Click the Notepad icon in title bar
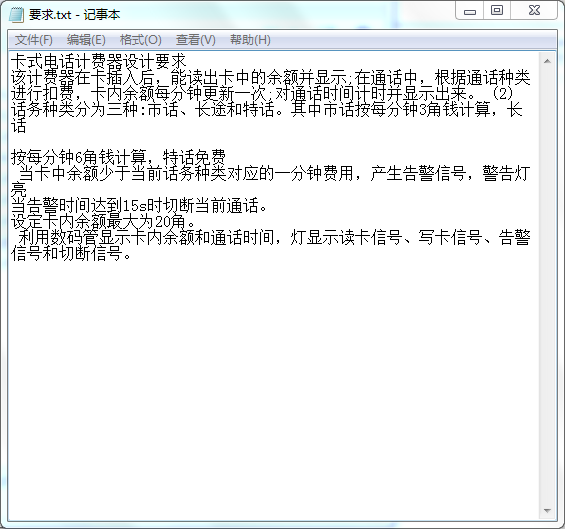Viewport: 565px width, 529px height. tap(16, 15)
